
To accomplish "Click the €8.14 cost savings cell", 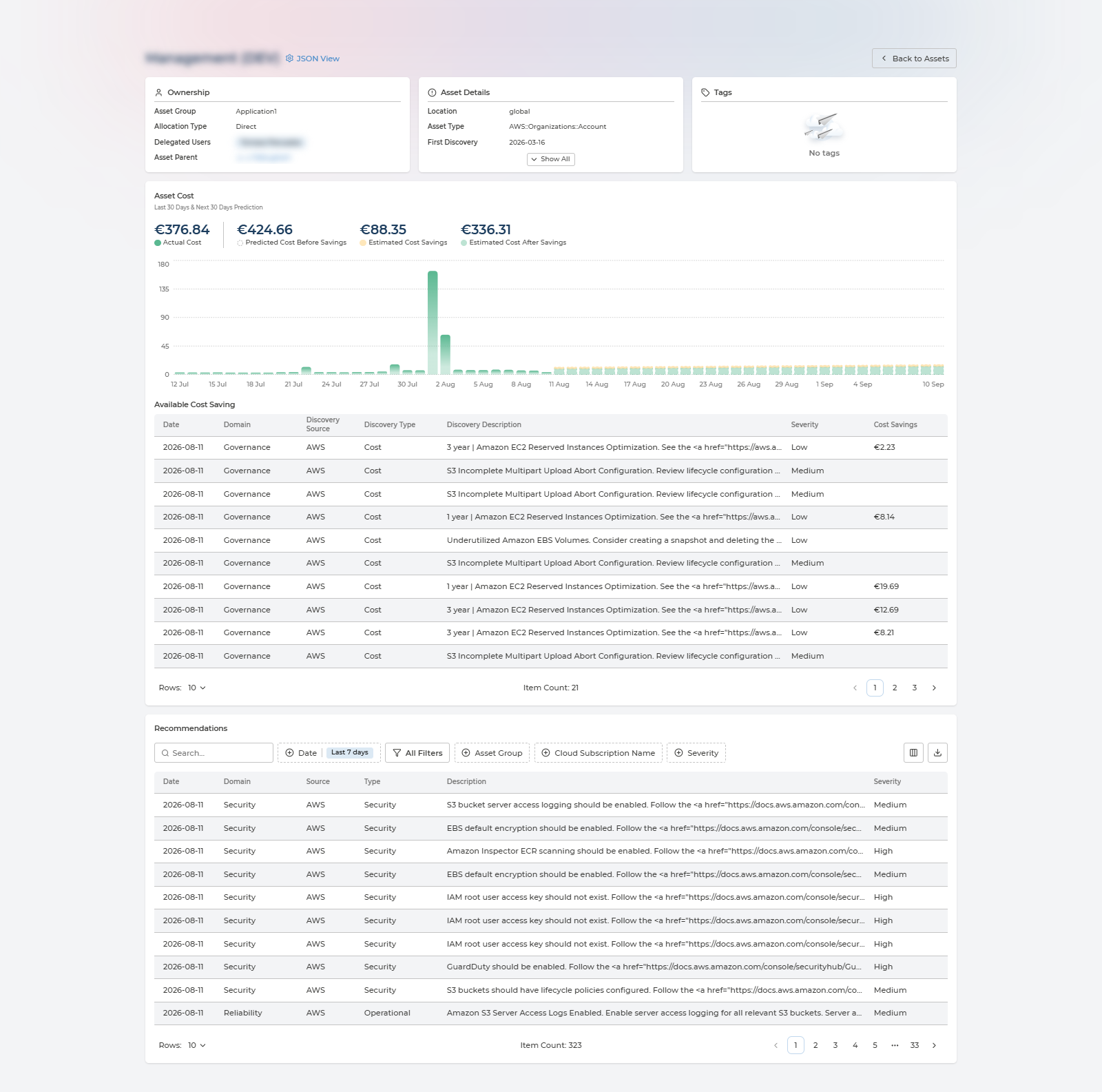I will point(884,517).
